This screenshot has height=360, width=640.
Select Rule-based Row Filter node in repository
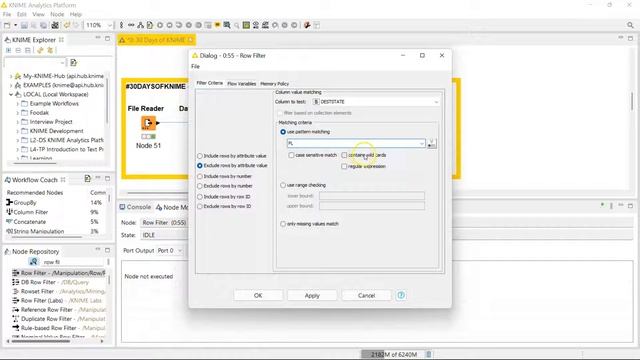tap(59, 328)
